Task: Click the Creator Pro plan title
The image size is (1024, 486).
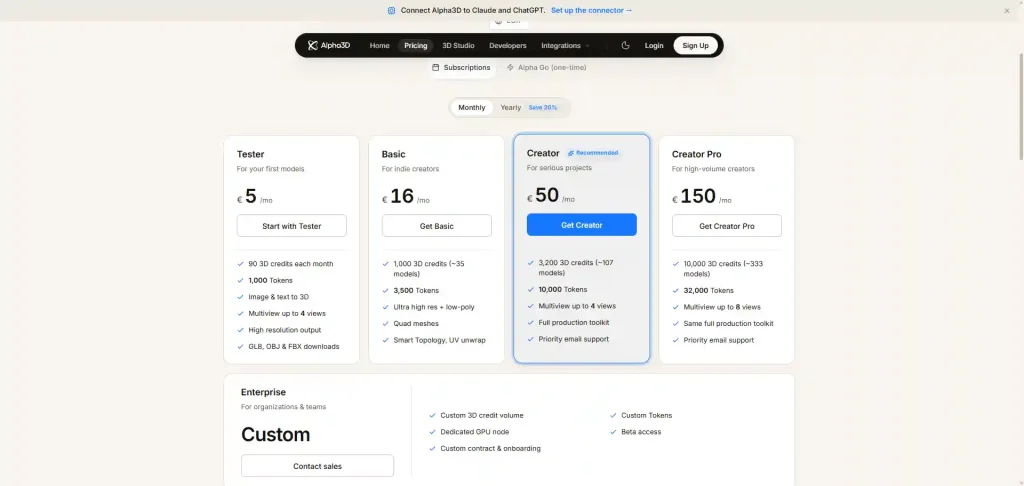Action: pos(697,154)
